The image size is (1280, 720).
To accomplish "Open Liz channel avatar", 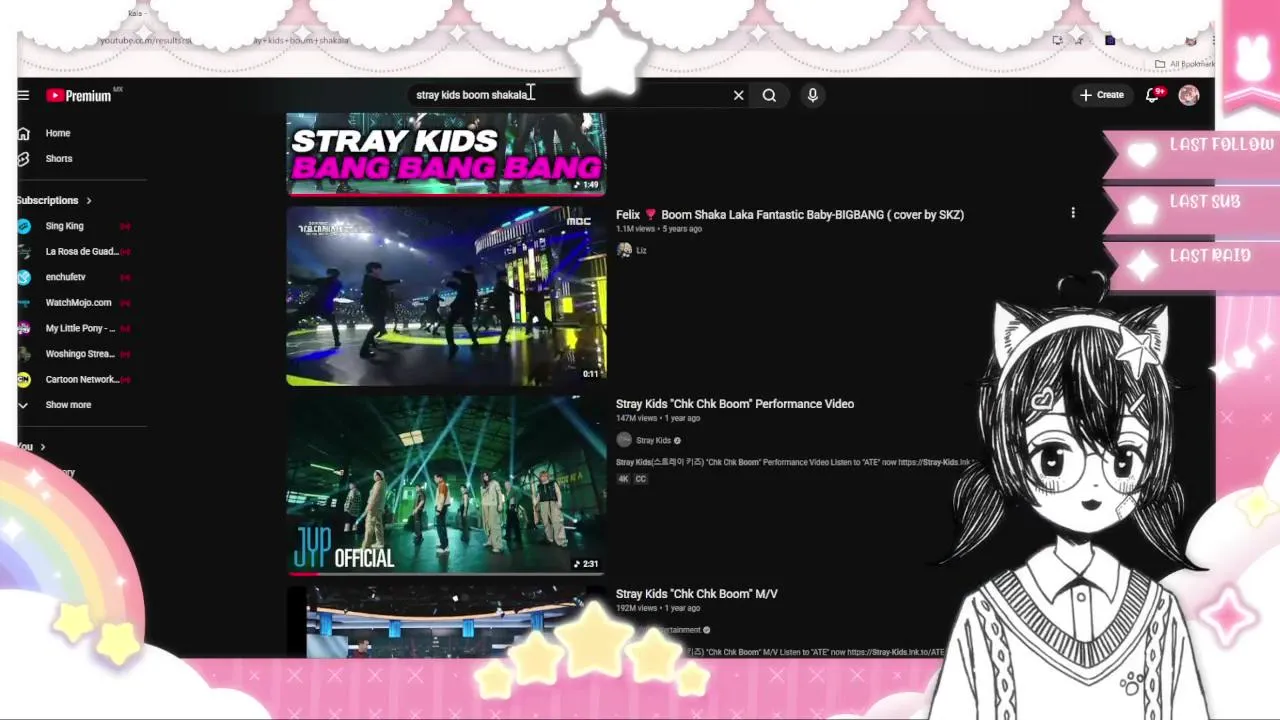I will click(x=624, y=250).
